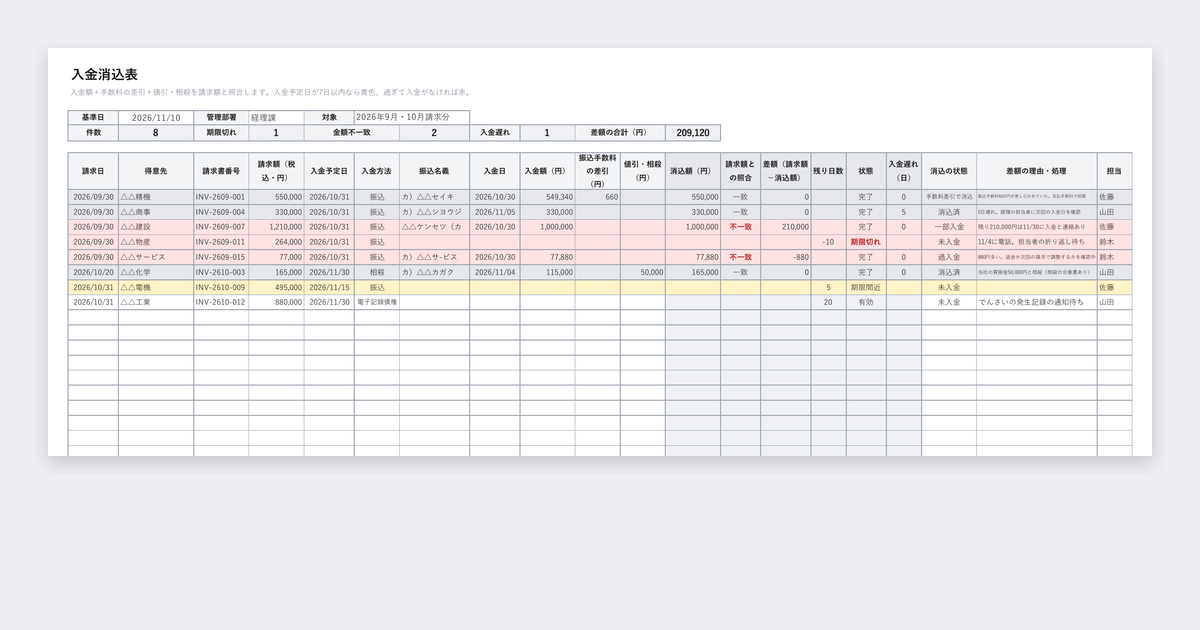The height and width of the screenshot is (630, 1200).
Task: Select customer cell △△サービス
Action: click(156, 257)
